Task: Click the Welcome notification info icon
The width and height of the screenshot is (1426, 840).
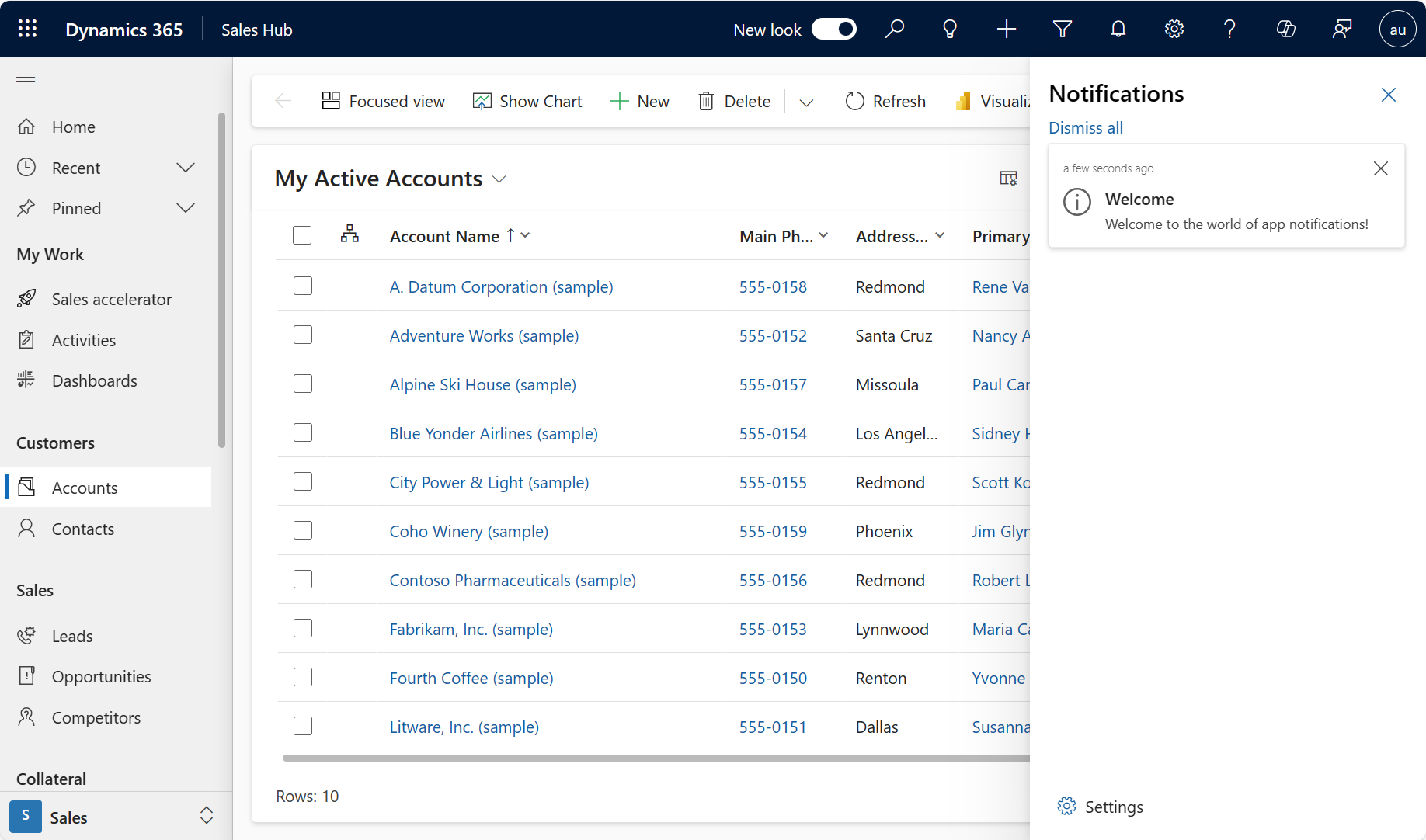Action: pyautogui.click(x=1076, y=203)
